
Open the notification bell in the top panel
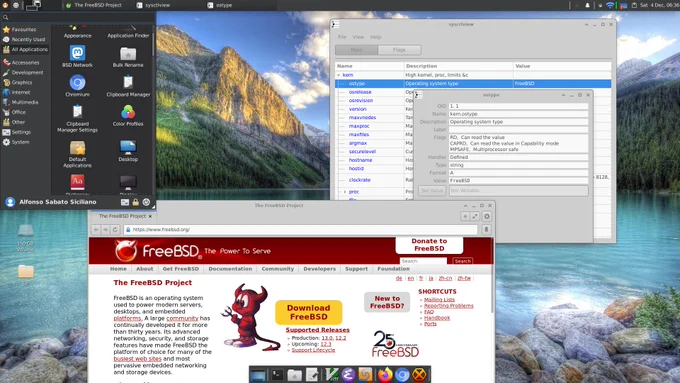coord(587,5)
